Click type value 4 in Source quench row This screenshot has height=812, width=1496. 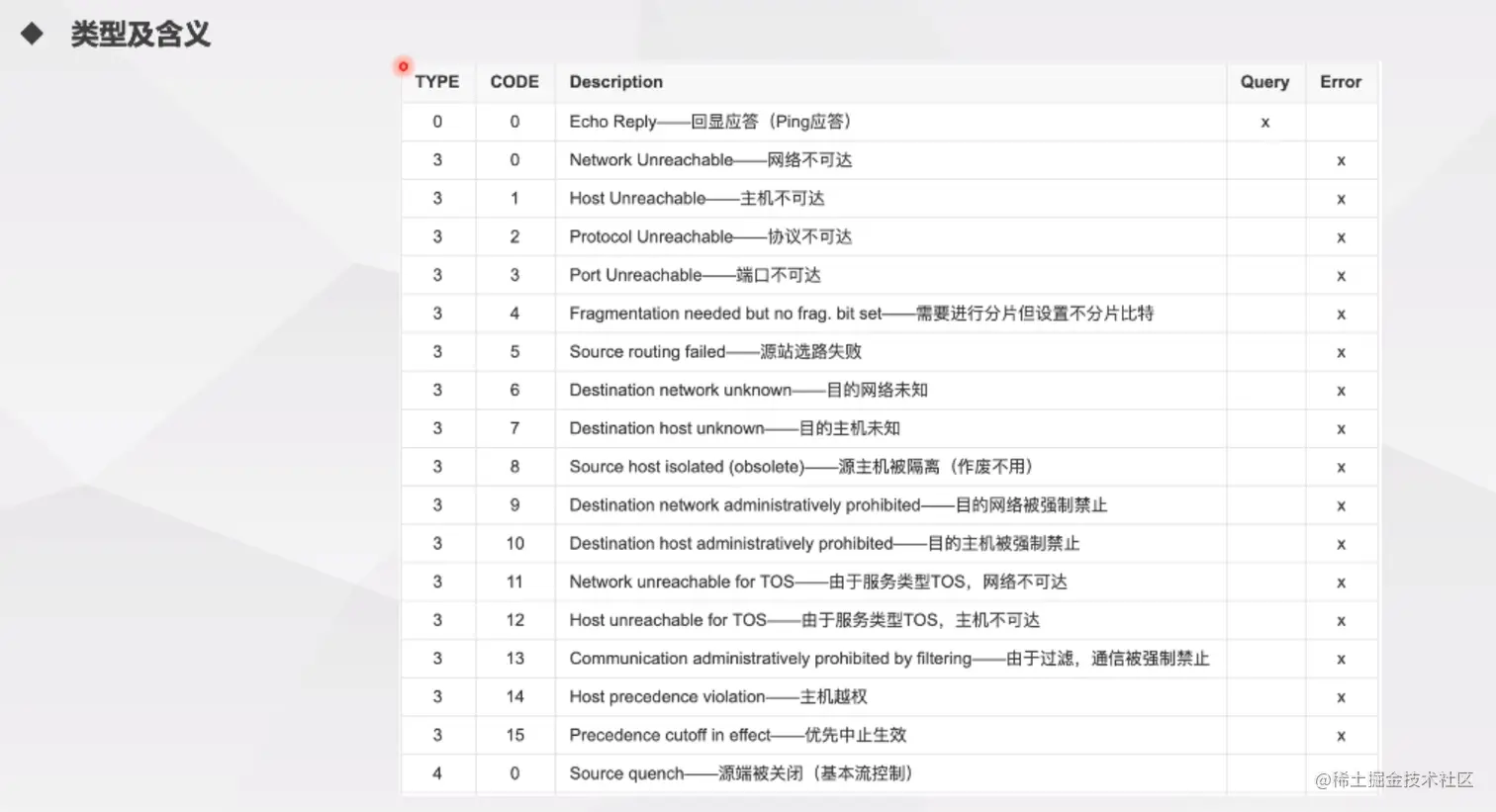(x=437, y=773)
